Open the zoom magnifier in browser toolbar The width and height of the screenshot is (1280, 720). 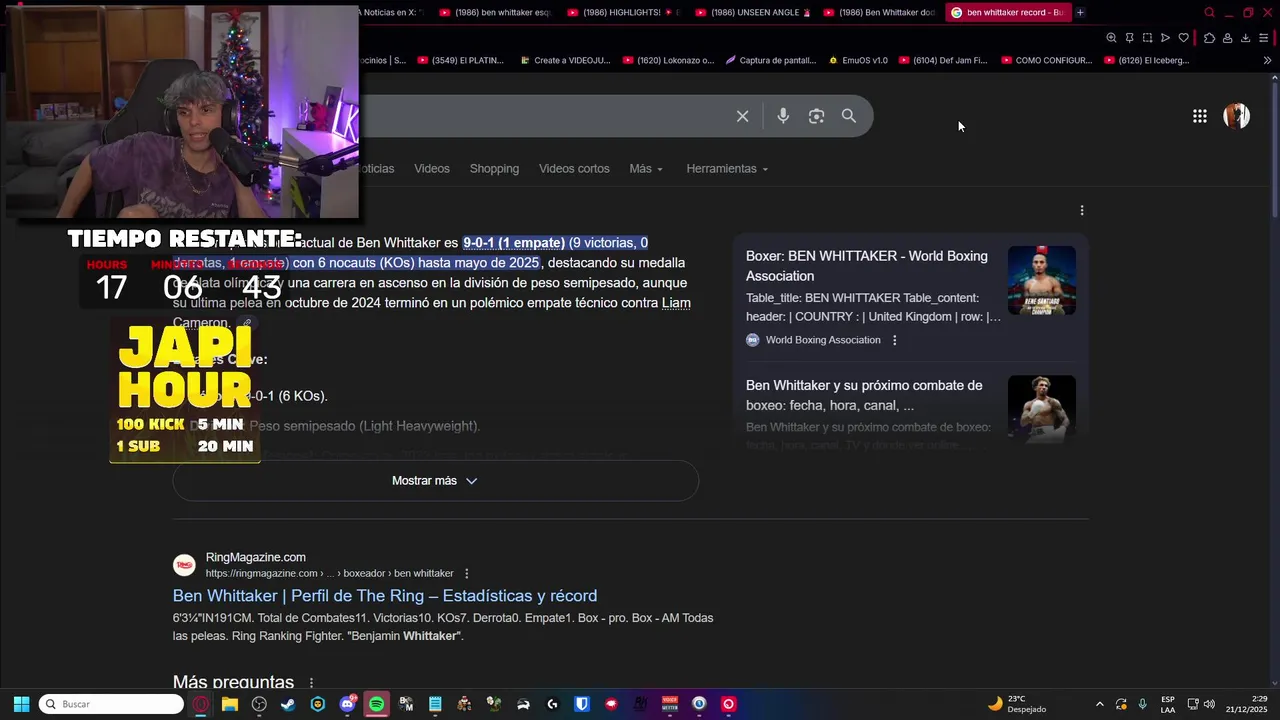pyautogui.click(x=1111, y=38)
